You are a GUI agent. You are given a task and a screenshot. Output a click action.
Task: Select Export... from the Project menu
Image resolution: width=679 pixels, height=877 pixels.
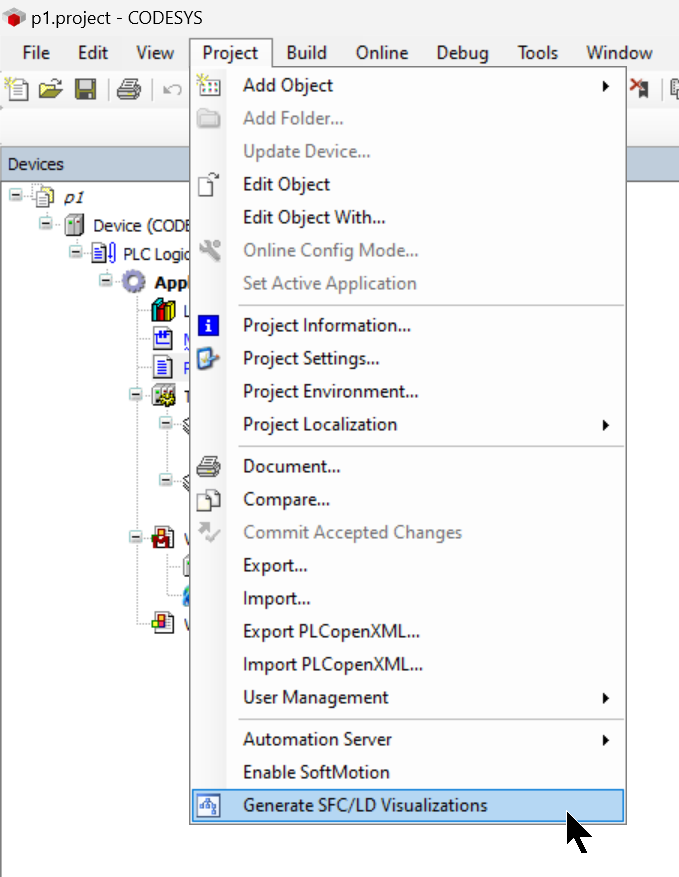point(408,565)
